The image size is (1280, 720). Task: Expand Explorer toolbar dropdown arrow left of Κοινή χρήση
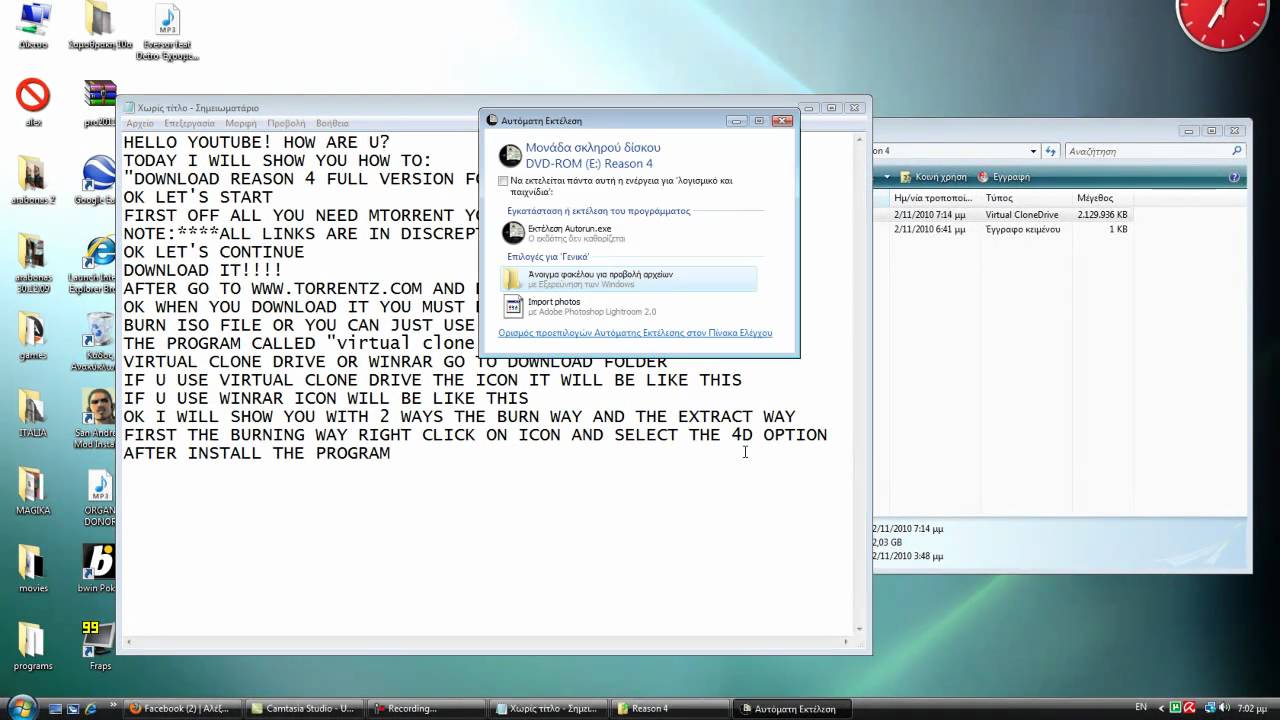(886, 177)
